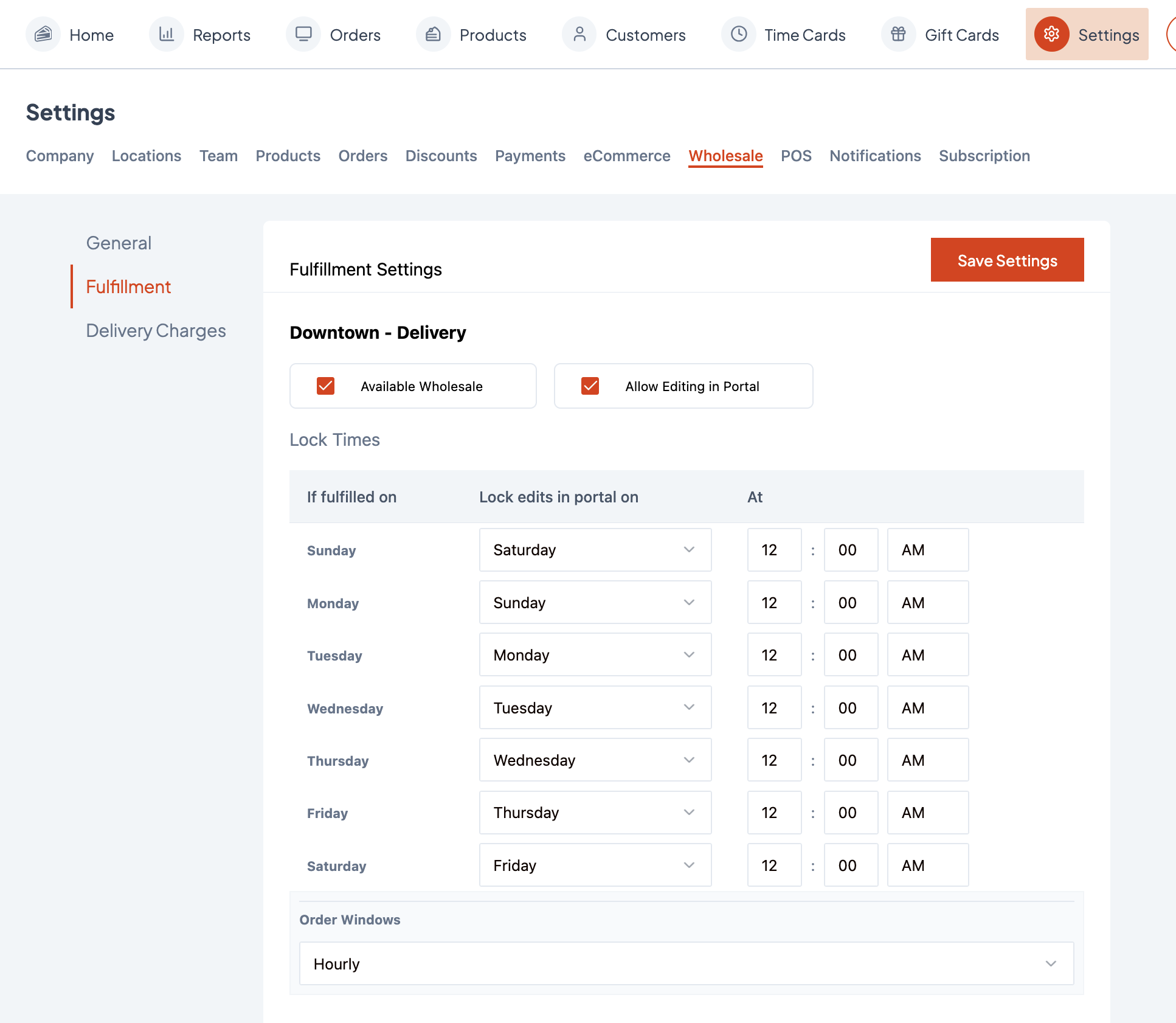Click the Home cake icon
This screenshot has height=1023, width=1176.
click(43, 35)
